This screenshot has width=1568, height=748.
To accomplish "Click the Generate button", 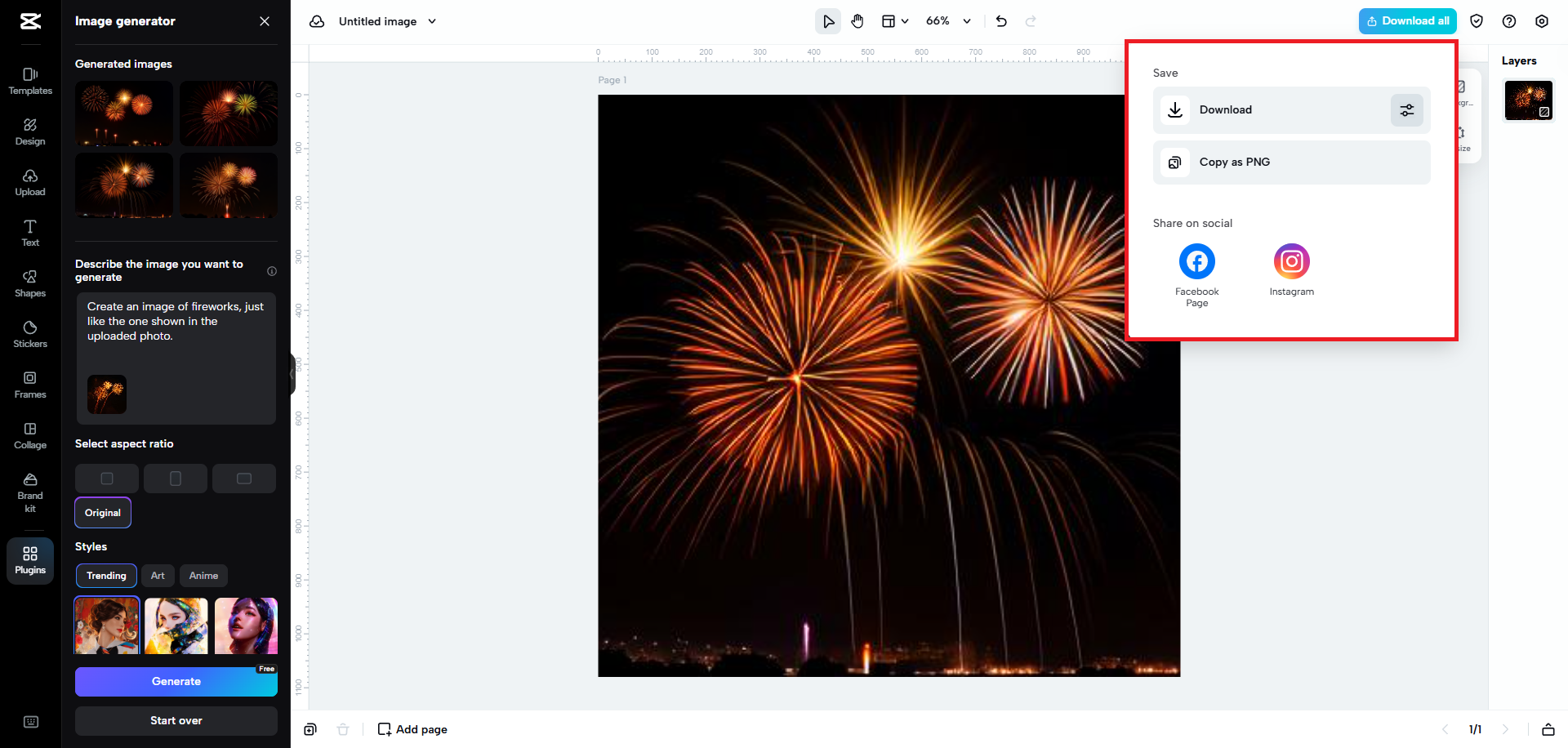I will click(x=176, y=682).
